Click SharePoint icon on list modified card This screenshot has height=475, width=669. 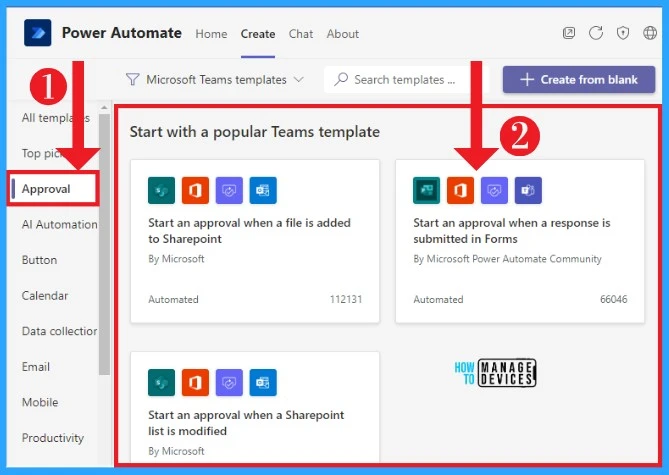point(161,382)
